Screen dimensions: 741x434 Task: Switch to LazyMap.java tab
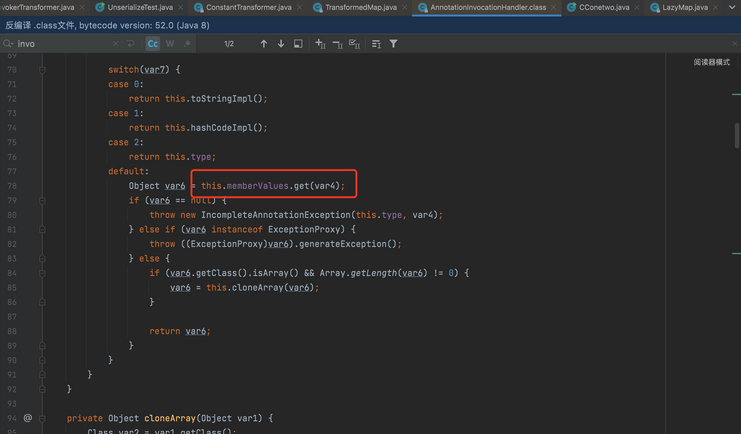point(684,7)
